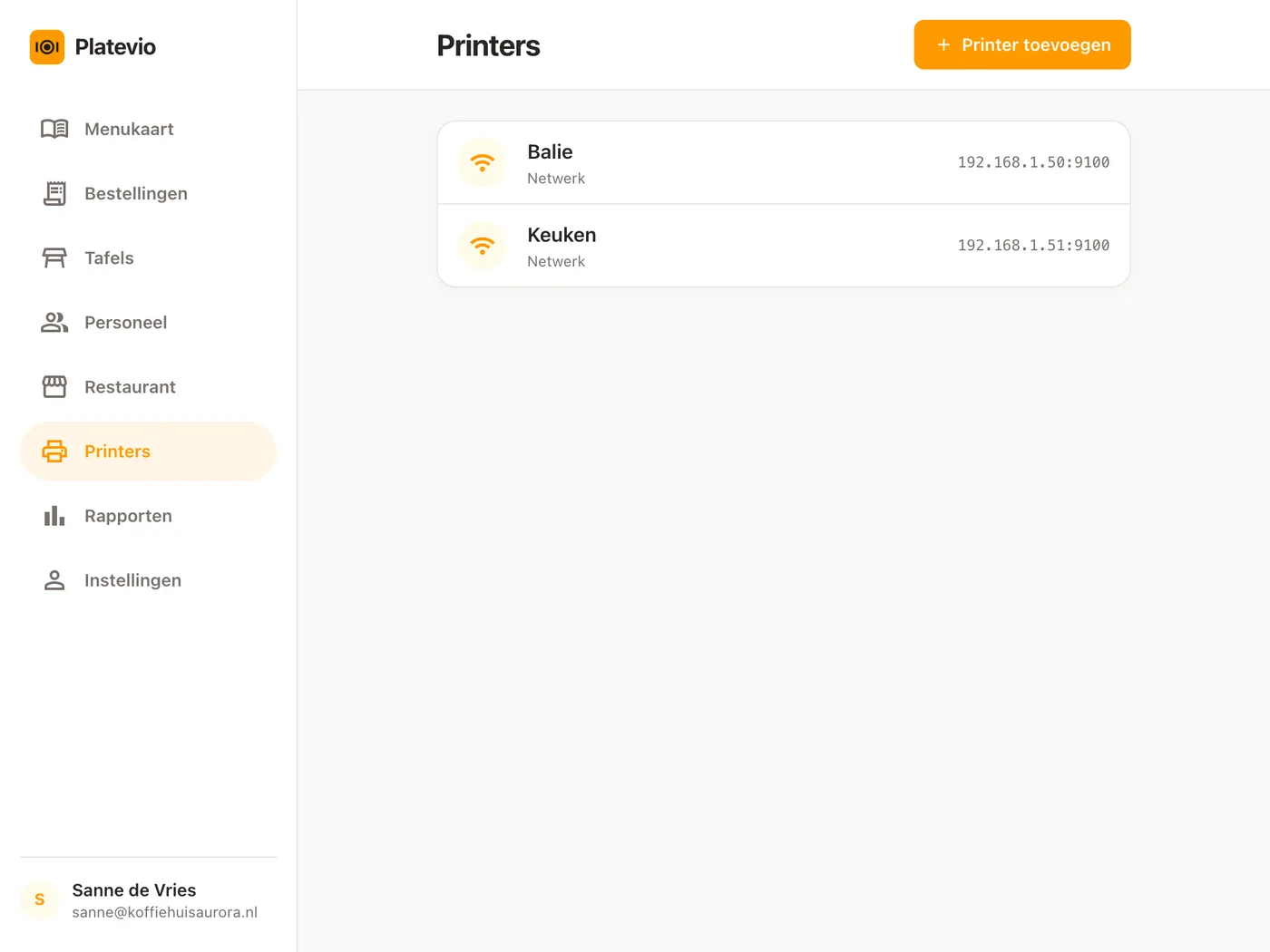Click the Printers page heading
1270x952 pixels.
488,45
